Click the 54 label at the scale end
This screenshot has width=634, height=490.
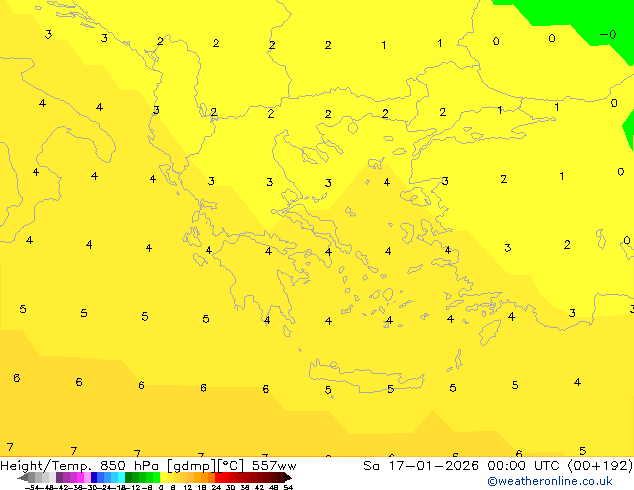(288, 487)
